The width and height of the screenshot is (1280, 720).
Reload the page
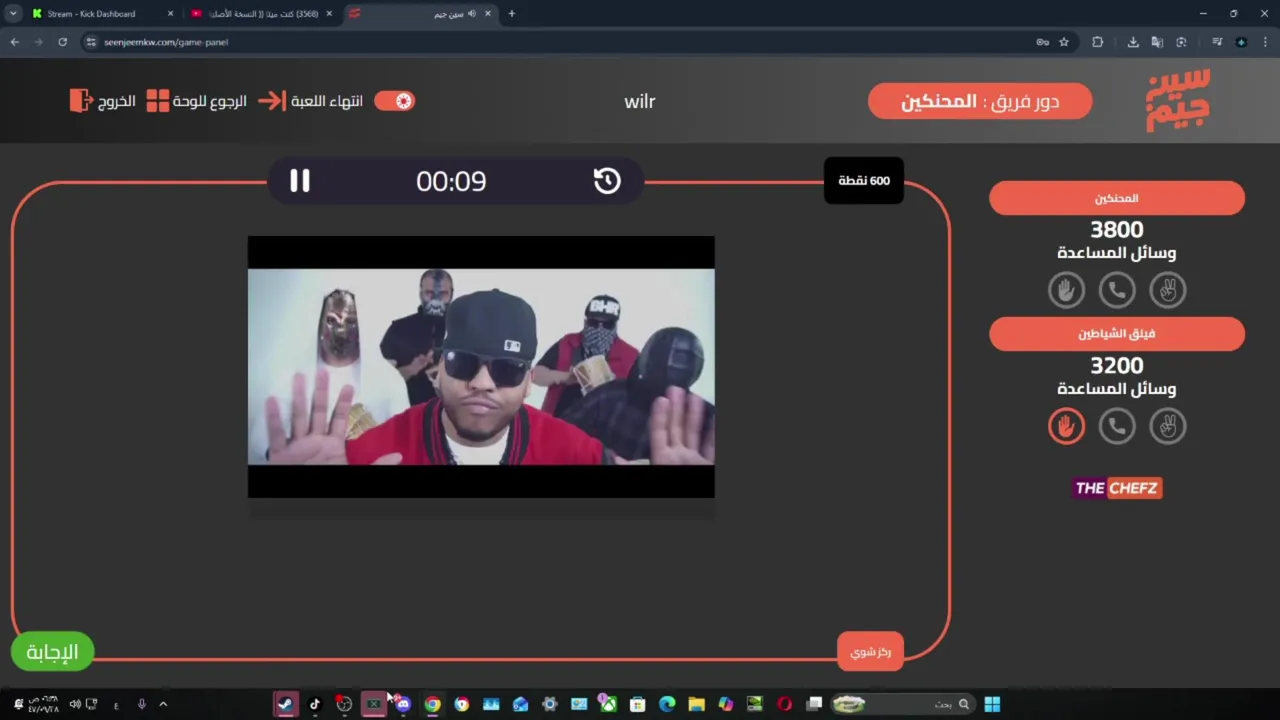(x=62, y=42)
